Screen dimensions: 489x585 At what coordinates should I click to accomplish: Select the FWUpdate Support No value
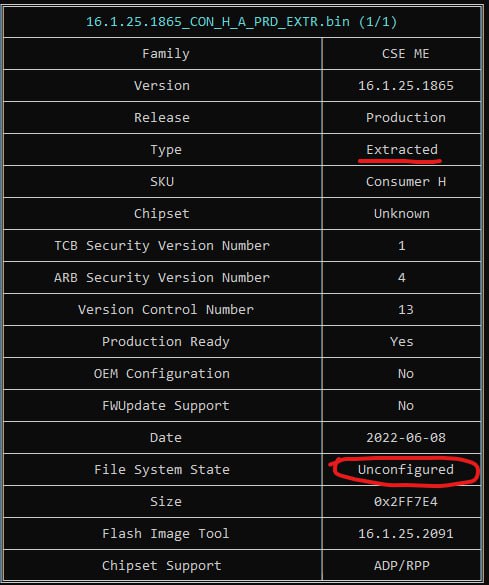[x=405, y=406]
